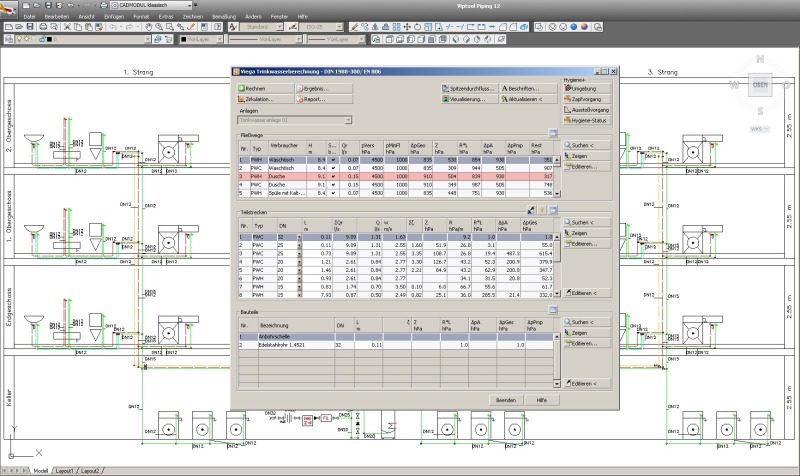Open the Ergebnis results dialog
The width and height of the screenshot is (800, 476).
pyautogui.click(x=323, y=88)
